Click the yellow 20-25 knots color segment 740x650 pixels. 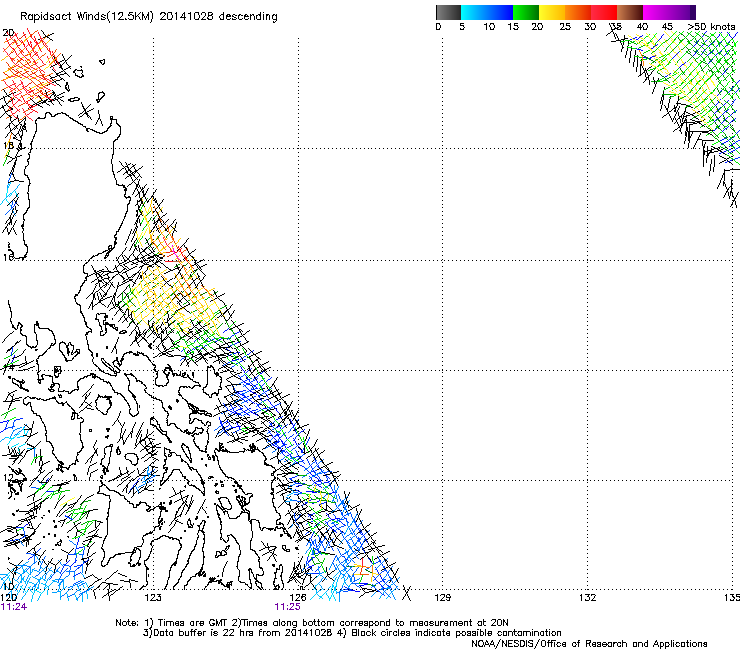pos(552,12)
